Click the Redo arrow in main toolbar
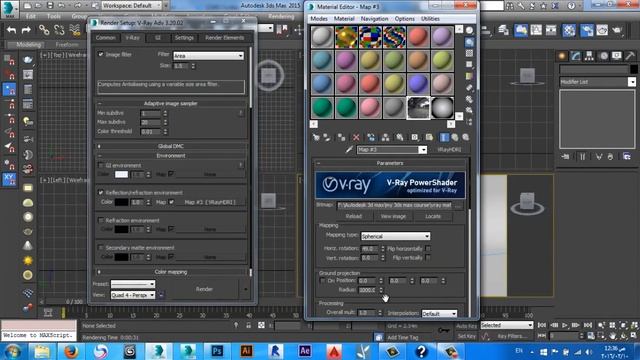Image resolution: width=640 pixels, height=360 pixels. click(26, 30)
